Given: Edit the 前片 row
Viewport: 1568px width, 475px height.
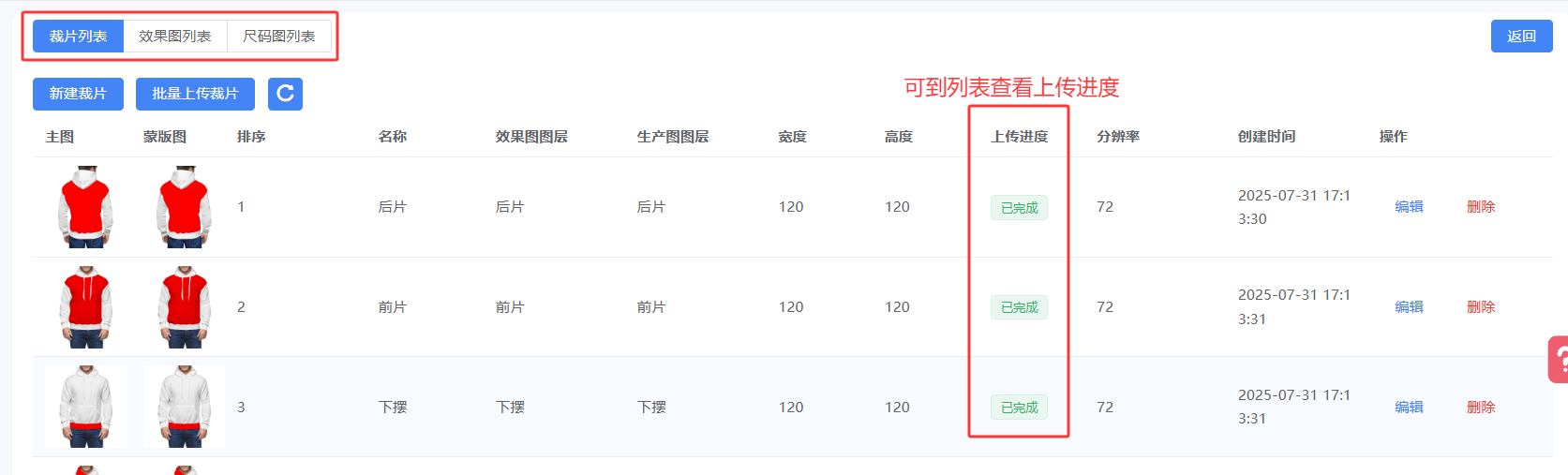Looking at the screenshot, I should [x=1409, y=307].
